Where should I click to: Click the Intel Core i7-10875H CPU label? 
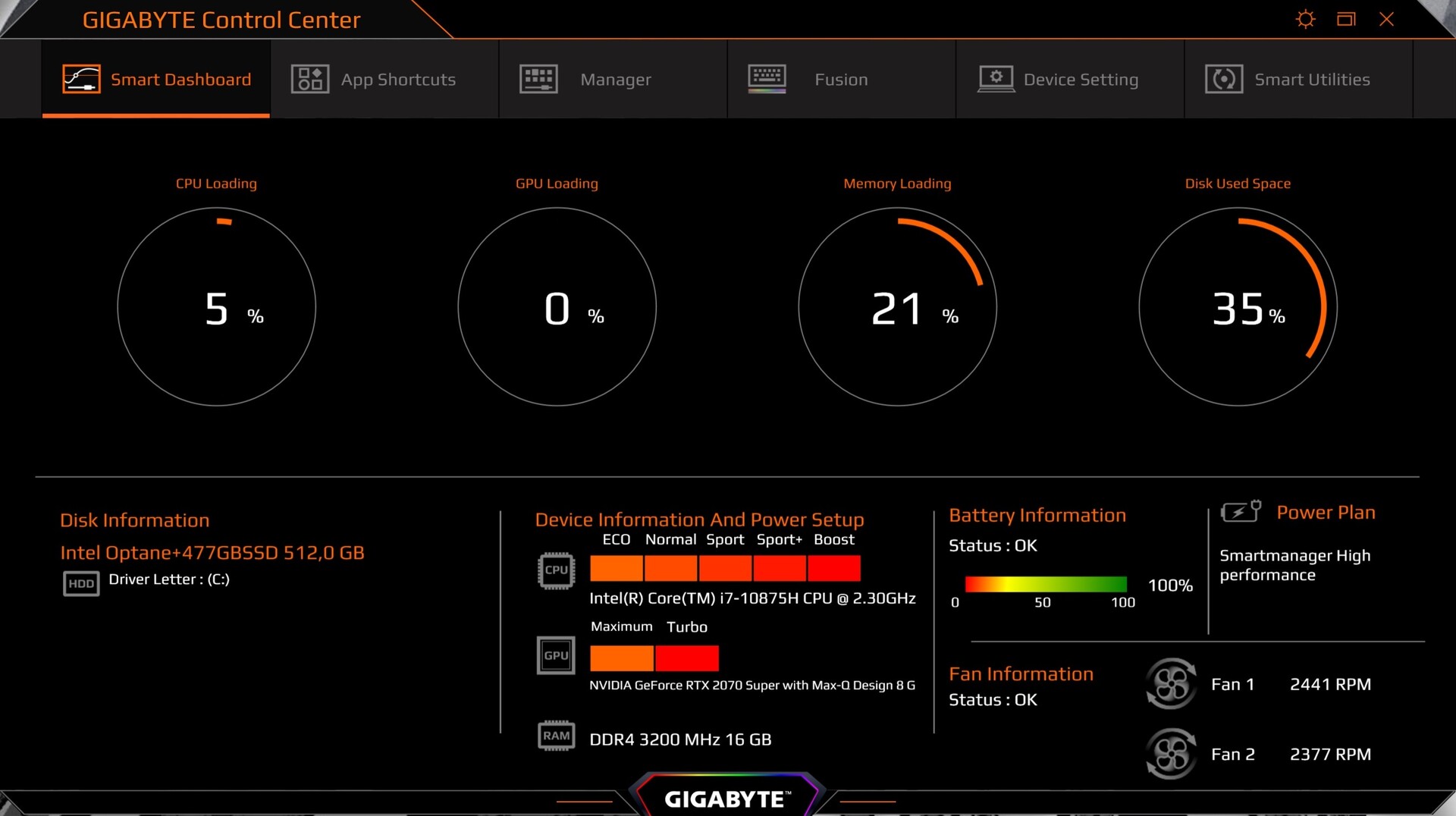(x=752, y=598)
